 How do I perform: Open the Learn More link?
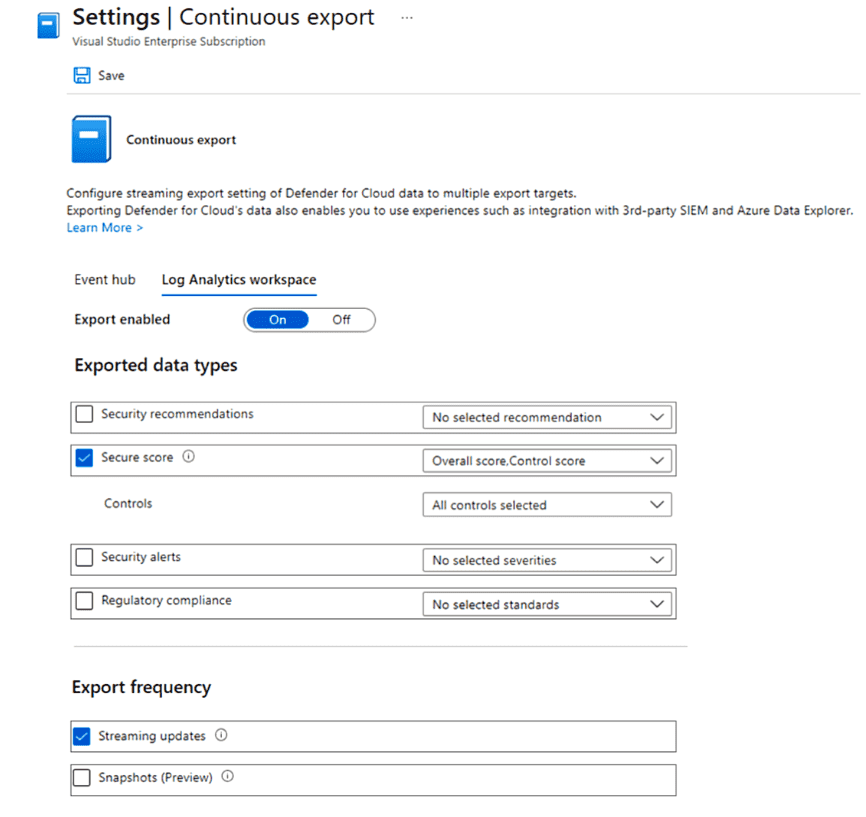click(x=104, y=228)
